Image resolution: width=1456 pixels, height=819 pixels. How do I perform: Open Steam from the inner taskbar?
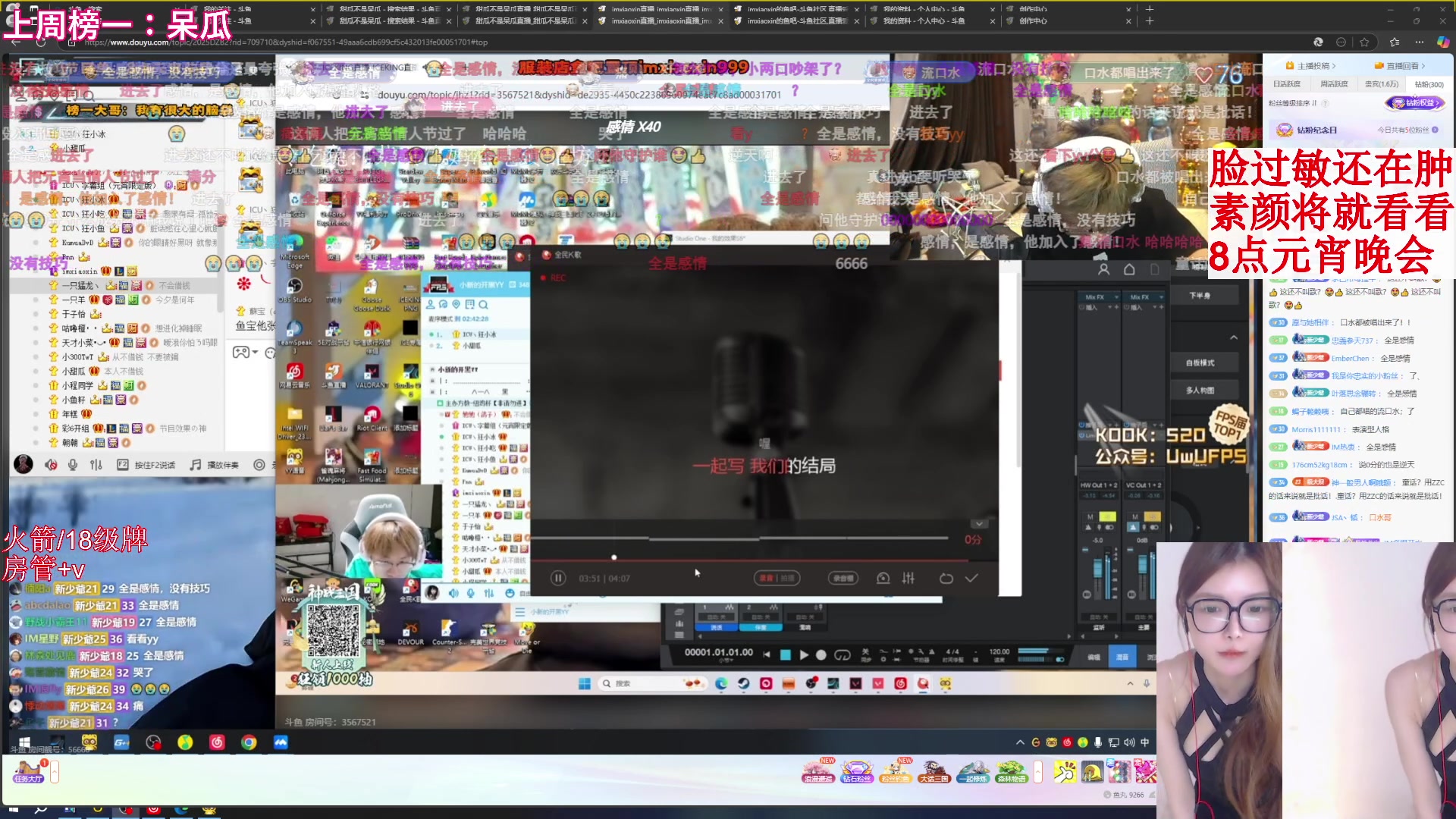tap(743, 683)
